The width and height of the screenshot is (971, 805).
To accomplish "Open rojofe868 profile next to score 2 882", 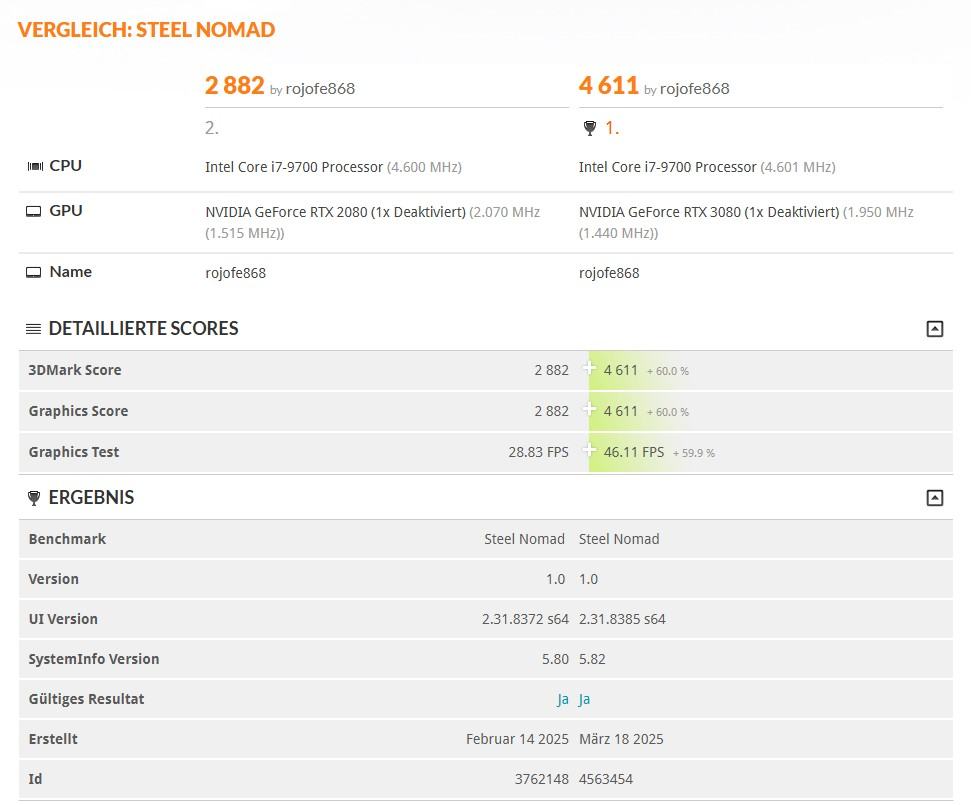I will pyautogui.click(x=320, y=89).
